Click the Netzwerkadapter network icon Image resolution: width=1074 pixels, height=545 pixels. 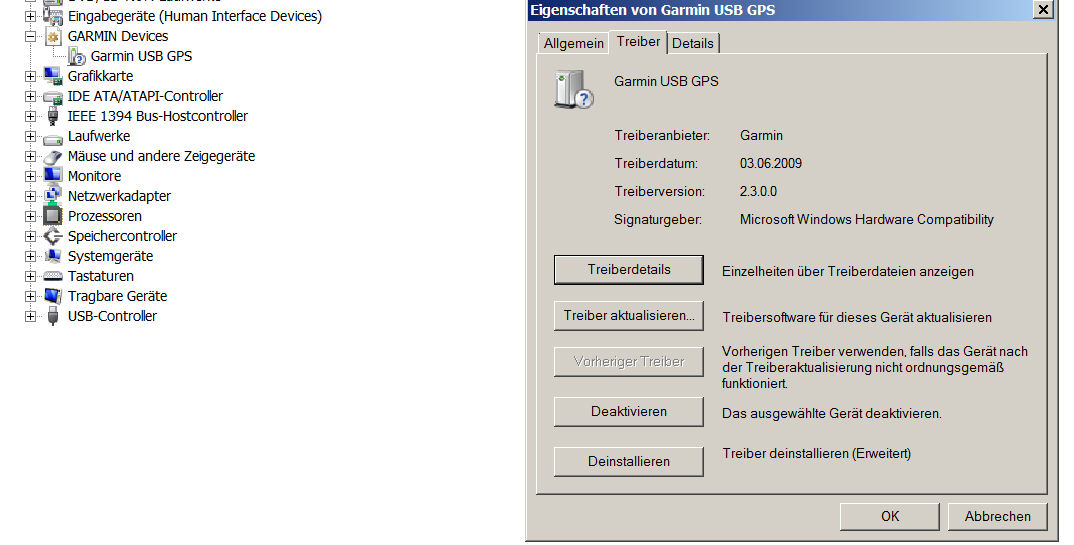coord(53,196)
